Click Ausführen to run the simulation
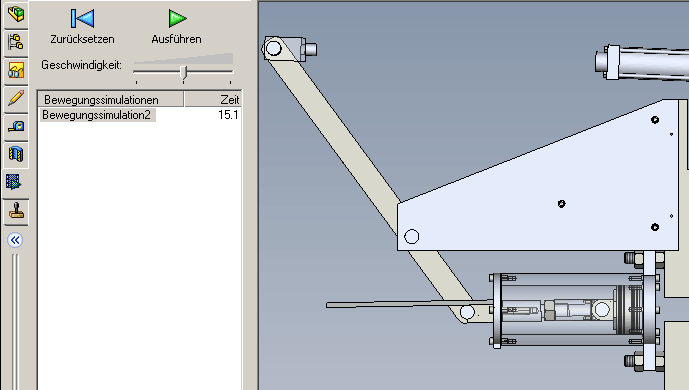This screenshot has width=689, height=390. point(177,26)
